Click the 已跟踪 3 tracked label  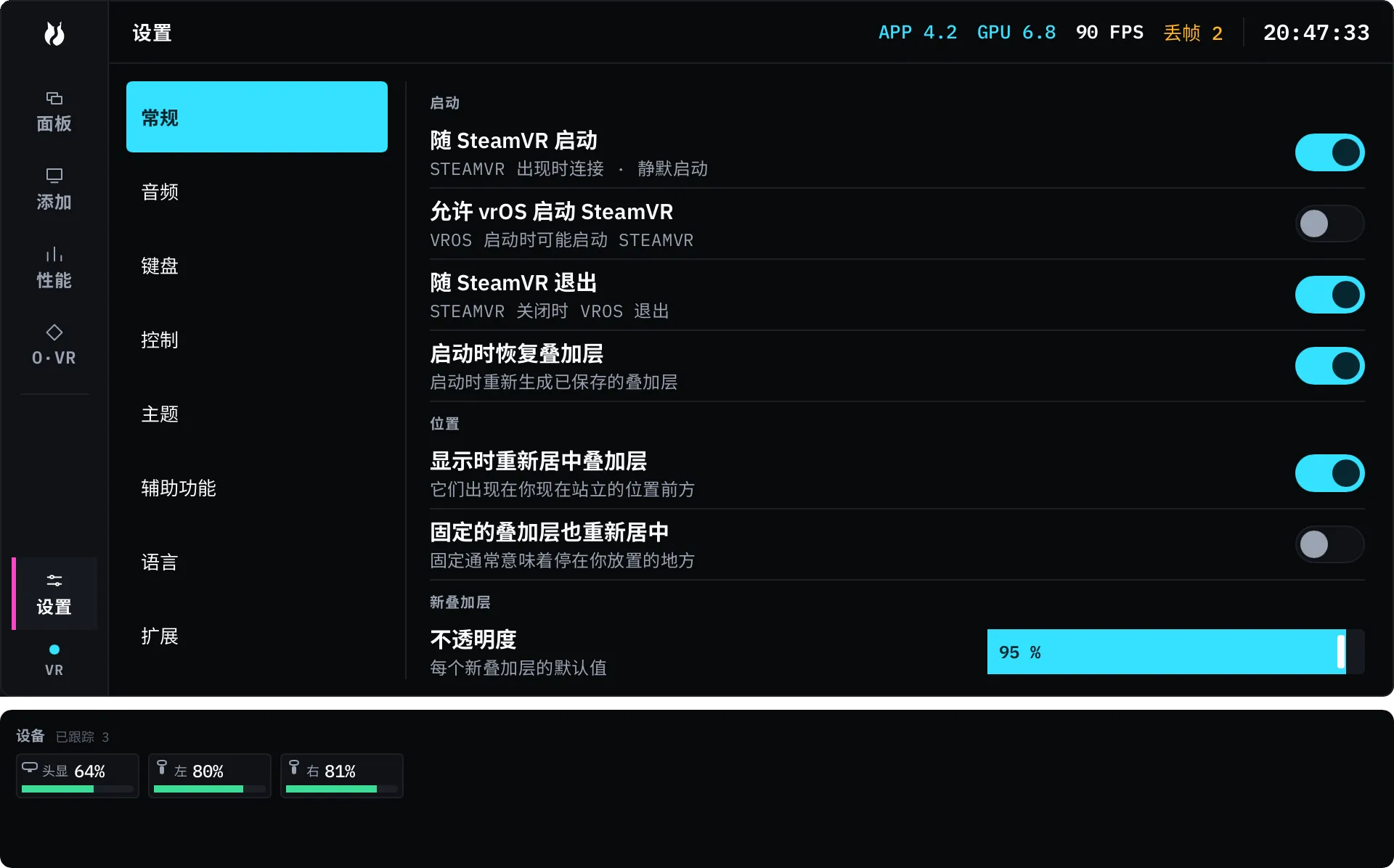pos(82,737)
